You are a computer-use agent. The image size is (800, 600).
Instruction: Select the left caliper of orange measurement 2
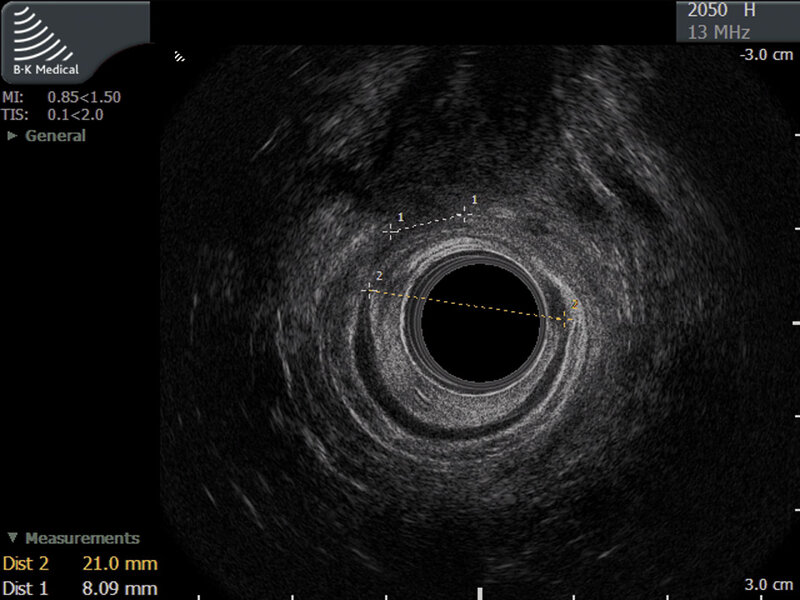(369, 291)
